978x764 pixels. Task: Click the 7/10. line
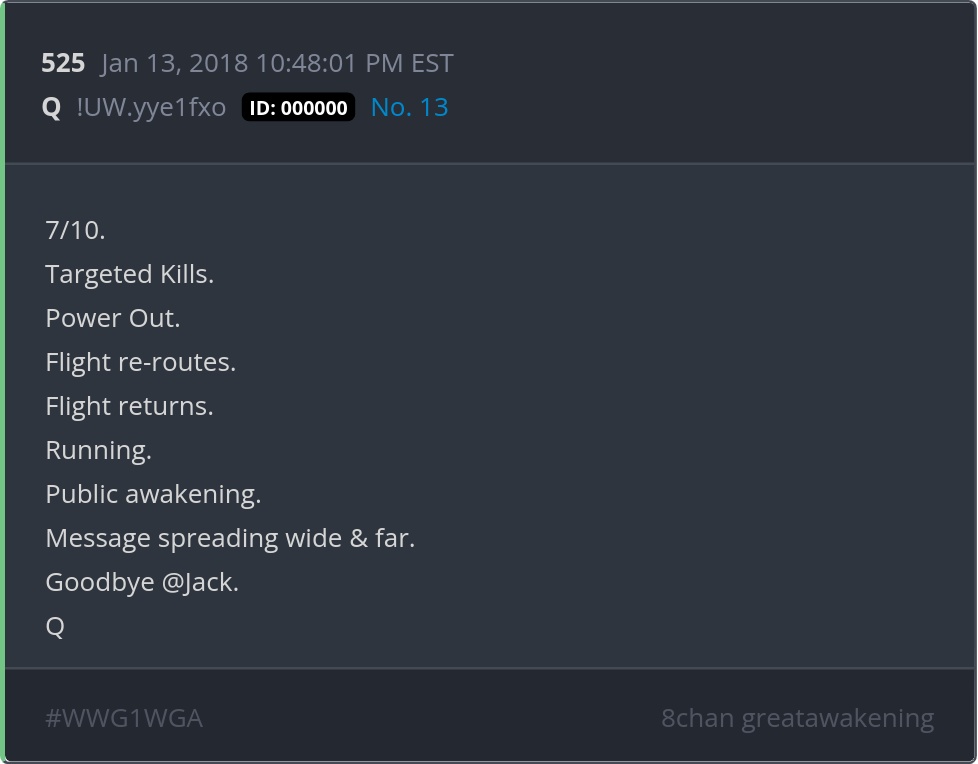pos(75,230)
